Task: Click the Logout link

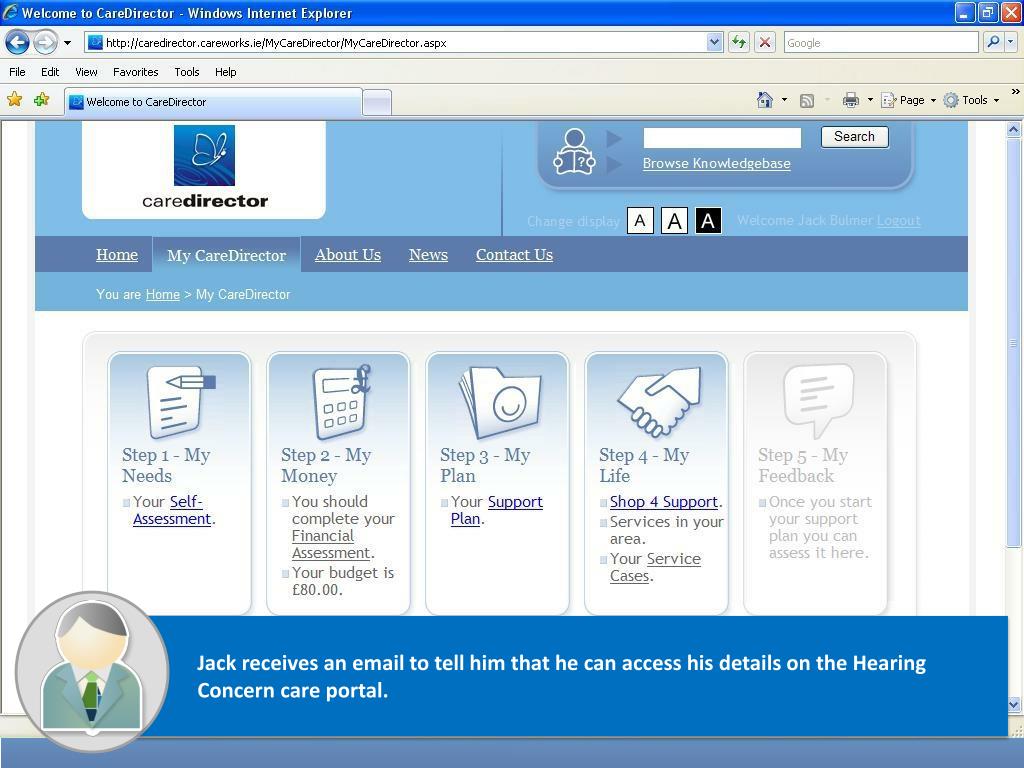Action: 899,221
